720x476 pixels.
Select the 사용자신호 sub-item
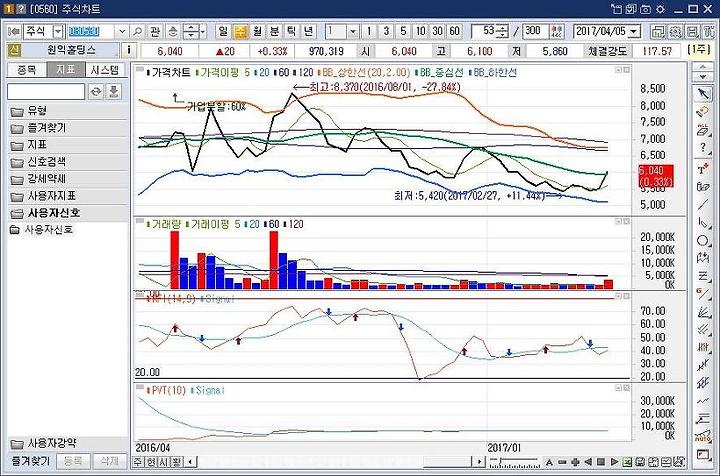[48, 230]
